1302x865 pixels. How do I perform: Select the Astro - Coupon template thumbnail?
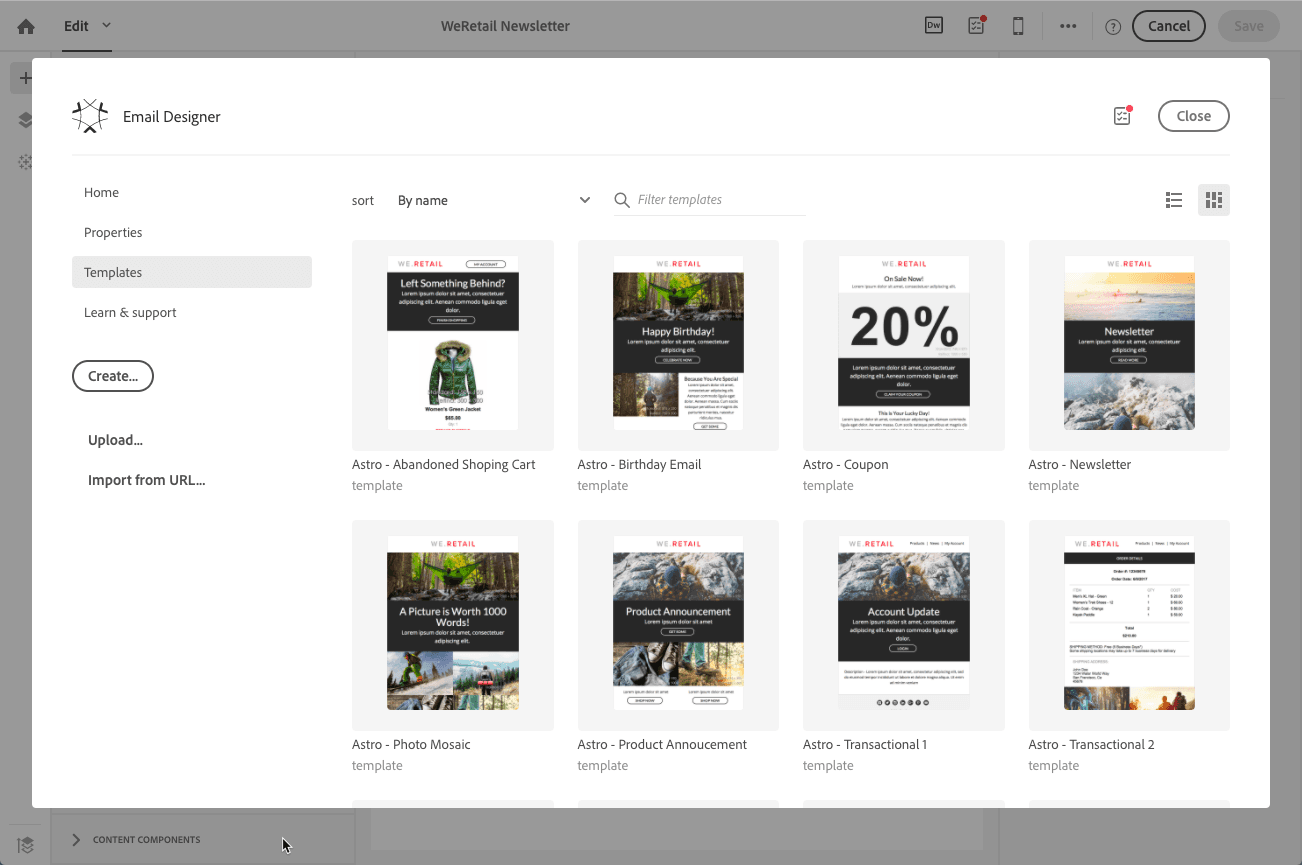click(904, 345)
